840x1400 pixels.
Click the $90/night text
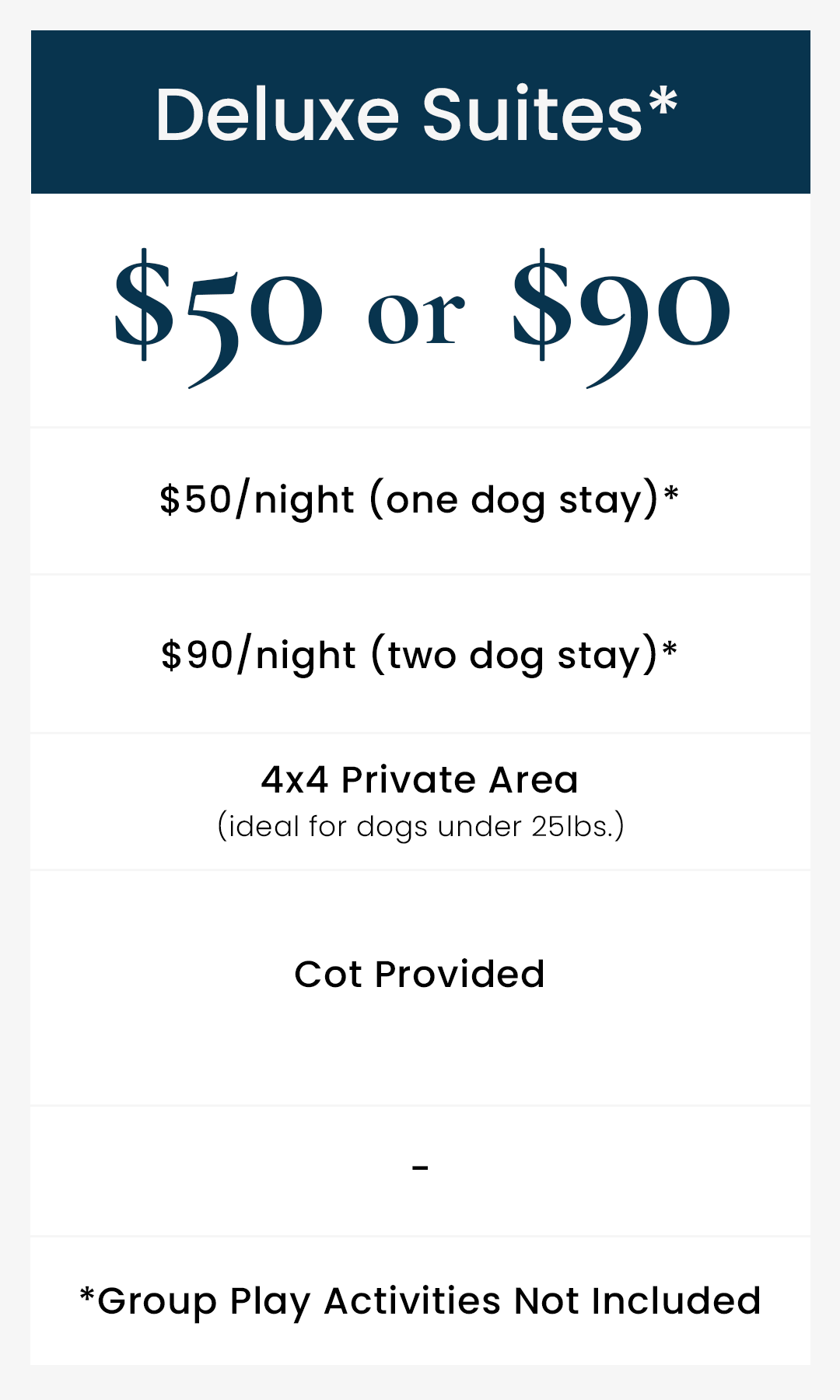click(x=257, y=655)
